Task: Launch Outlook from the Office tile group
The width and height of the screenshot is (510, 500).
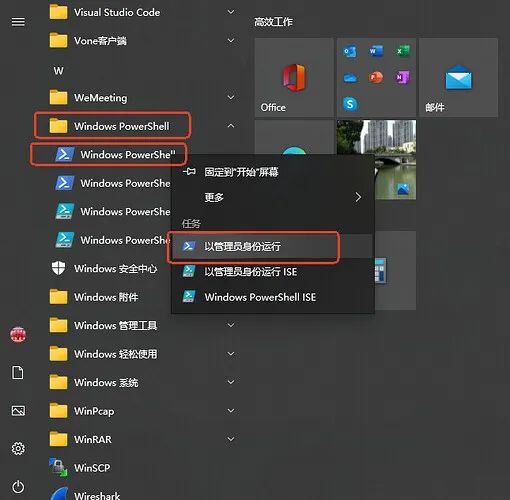Action: (x=350, y=52)
